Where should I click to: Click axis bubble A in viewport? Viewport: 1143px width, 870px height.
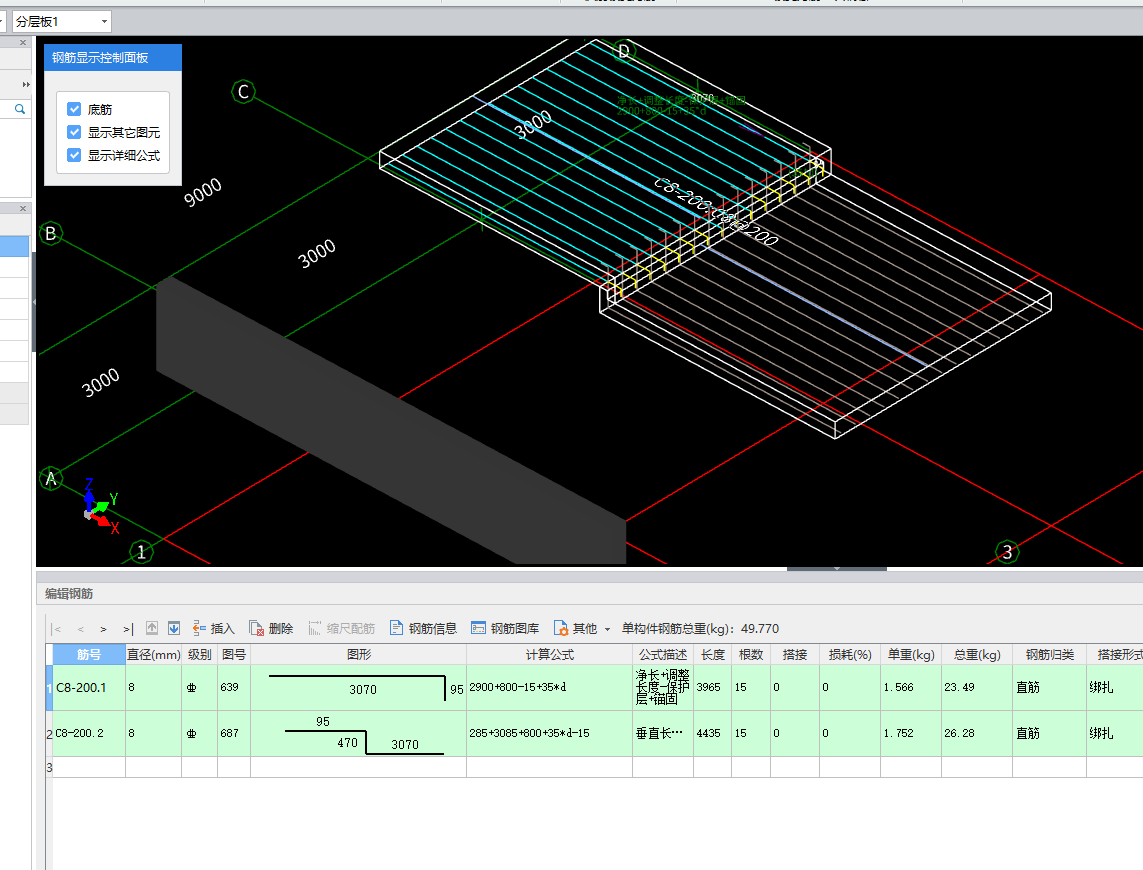(51, 478)
